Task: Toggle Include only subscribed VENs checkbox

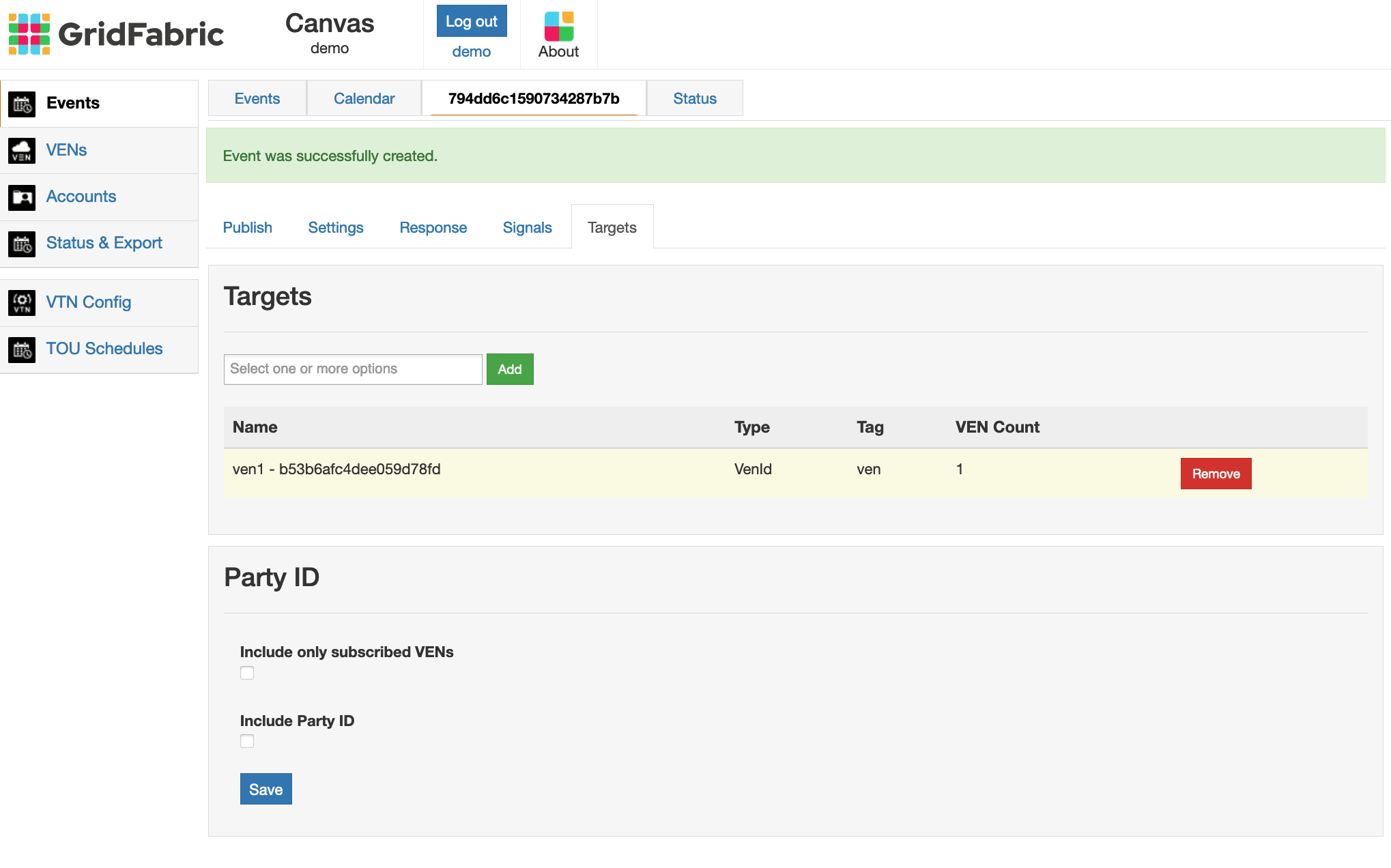Action: coord(247,672)
